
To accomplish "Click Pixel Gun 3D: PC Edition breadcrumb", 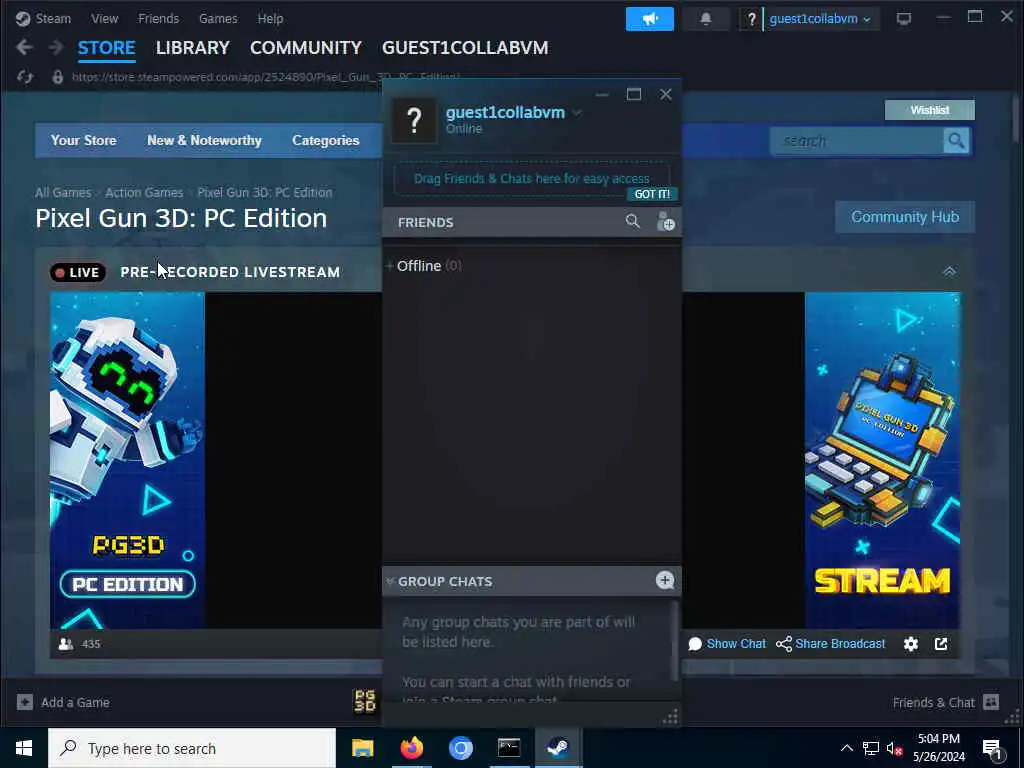I will click(x=264, y=192).
